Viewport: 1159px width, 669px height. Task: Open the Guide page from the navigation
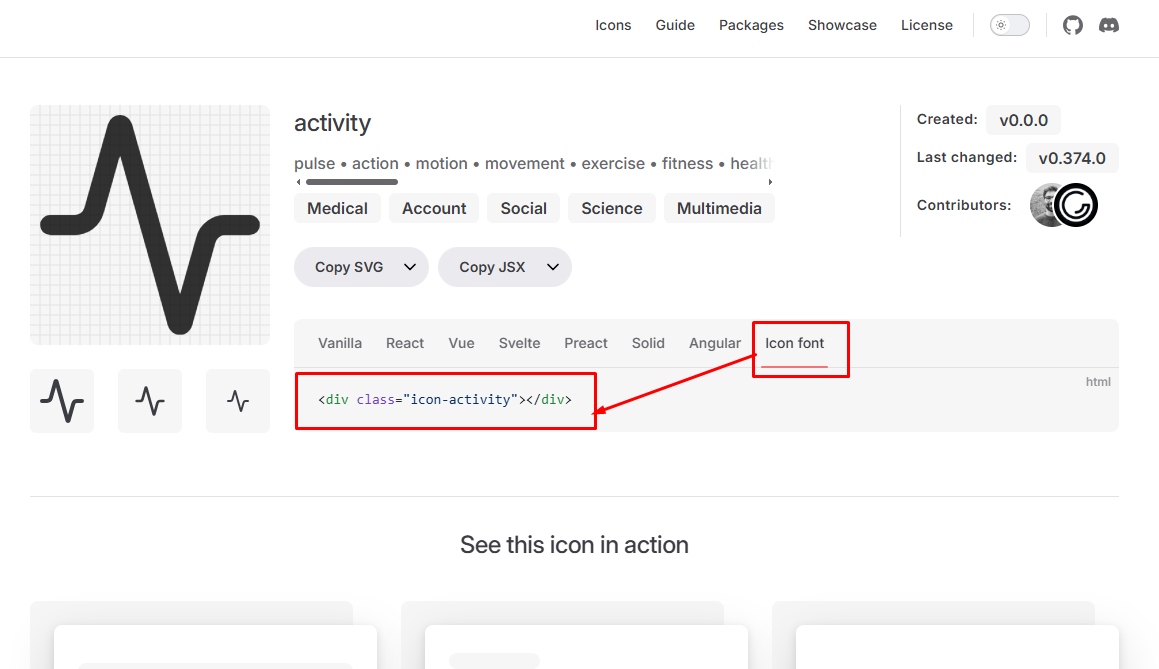[675, 25]
